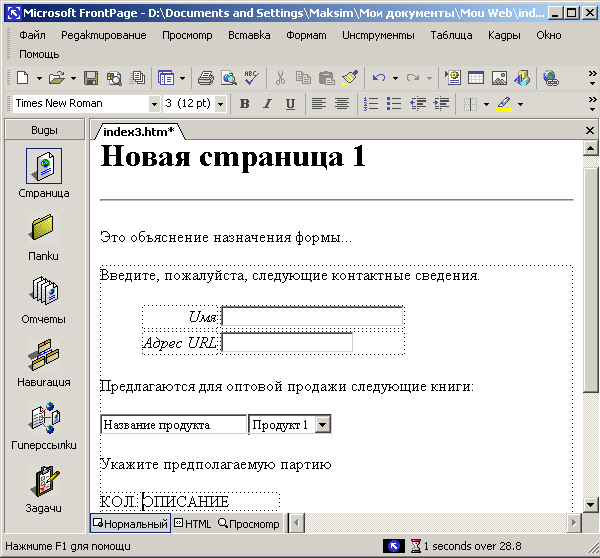
Task: Open the Вставка menu
Action: click(x=248, y=35)
